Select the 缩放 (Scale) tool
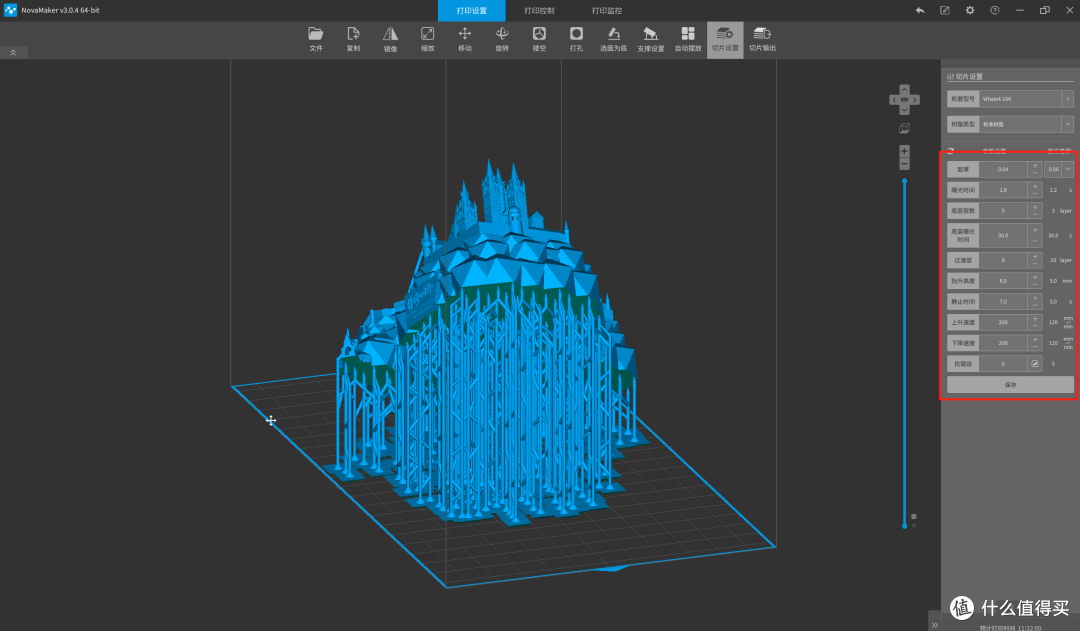Image resolution: width=1080 pixels, height=631 pixels. pyautogui.click(x=428, y=39)
